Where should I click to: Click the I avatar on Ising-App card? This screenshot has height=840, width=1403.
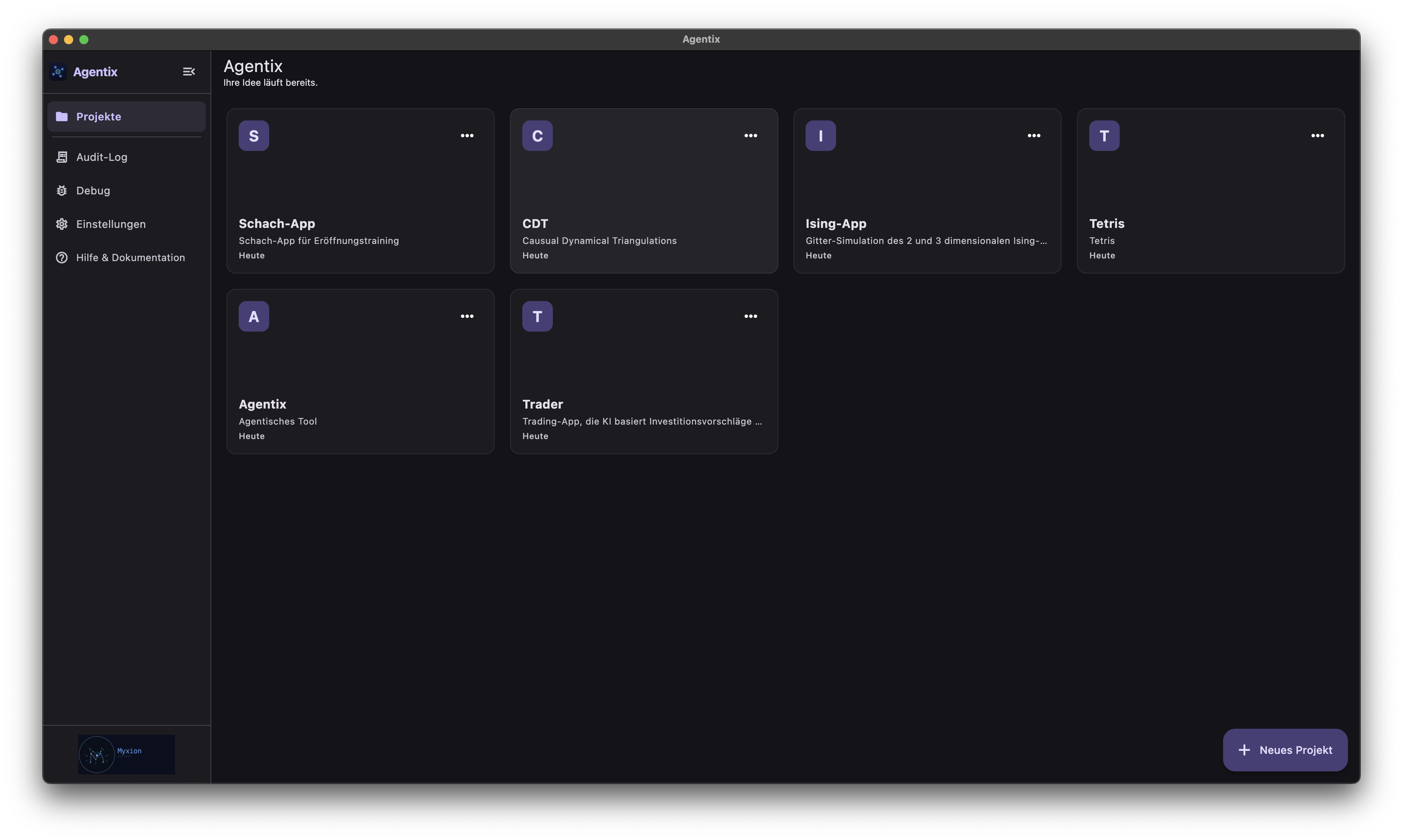coord(820,136)
